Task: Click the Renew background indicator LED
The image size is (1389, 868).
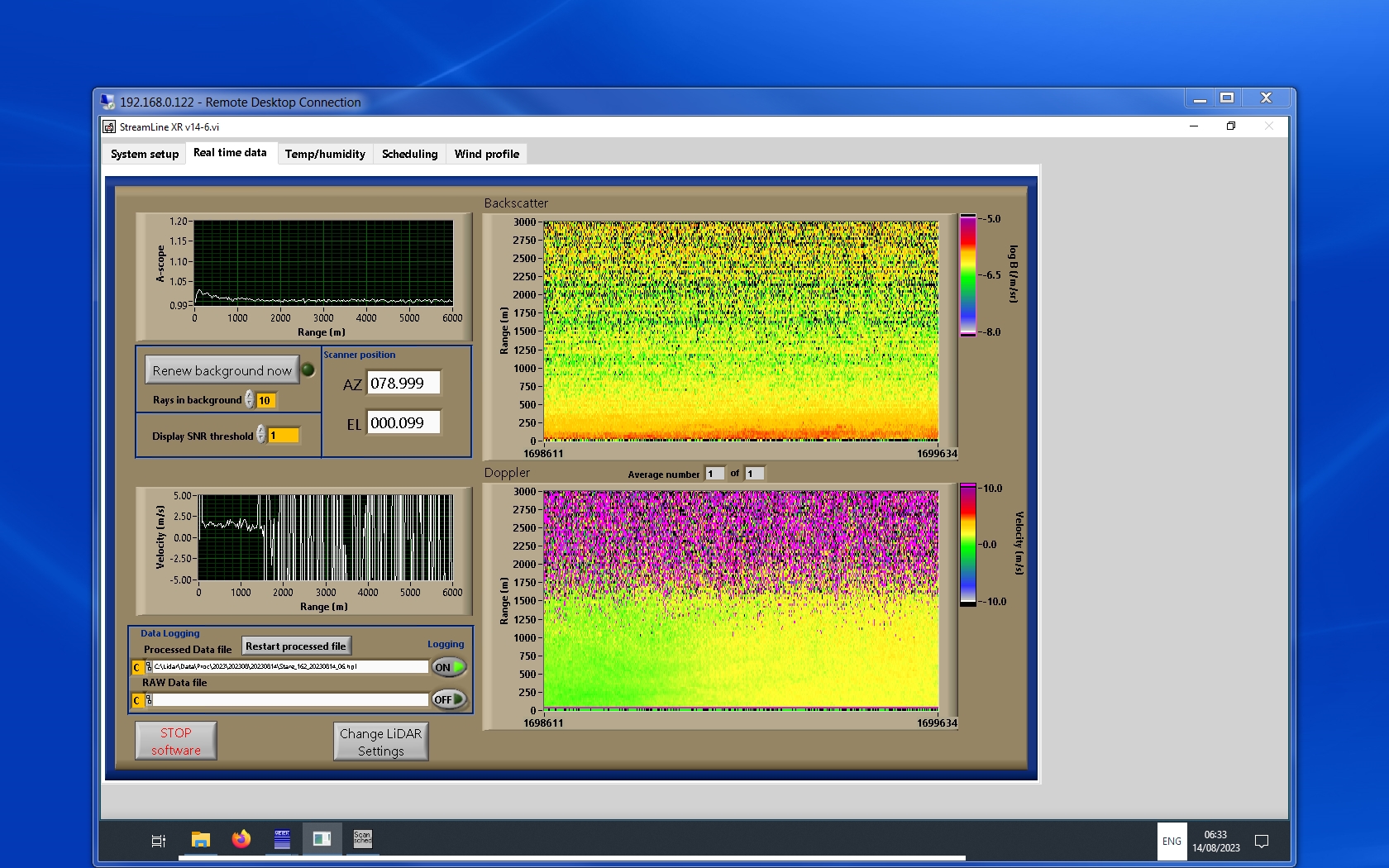Action: coord(308,370)
